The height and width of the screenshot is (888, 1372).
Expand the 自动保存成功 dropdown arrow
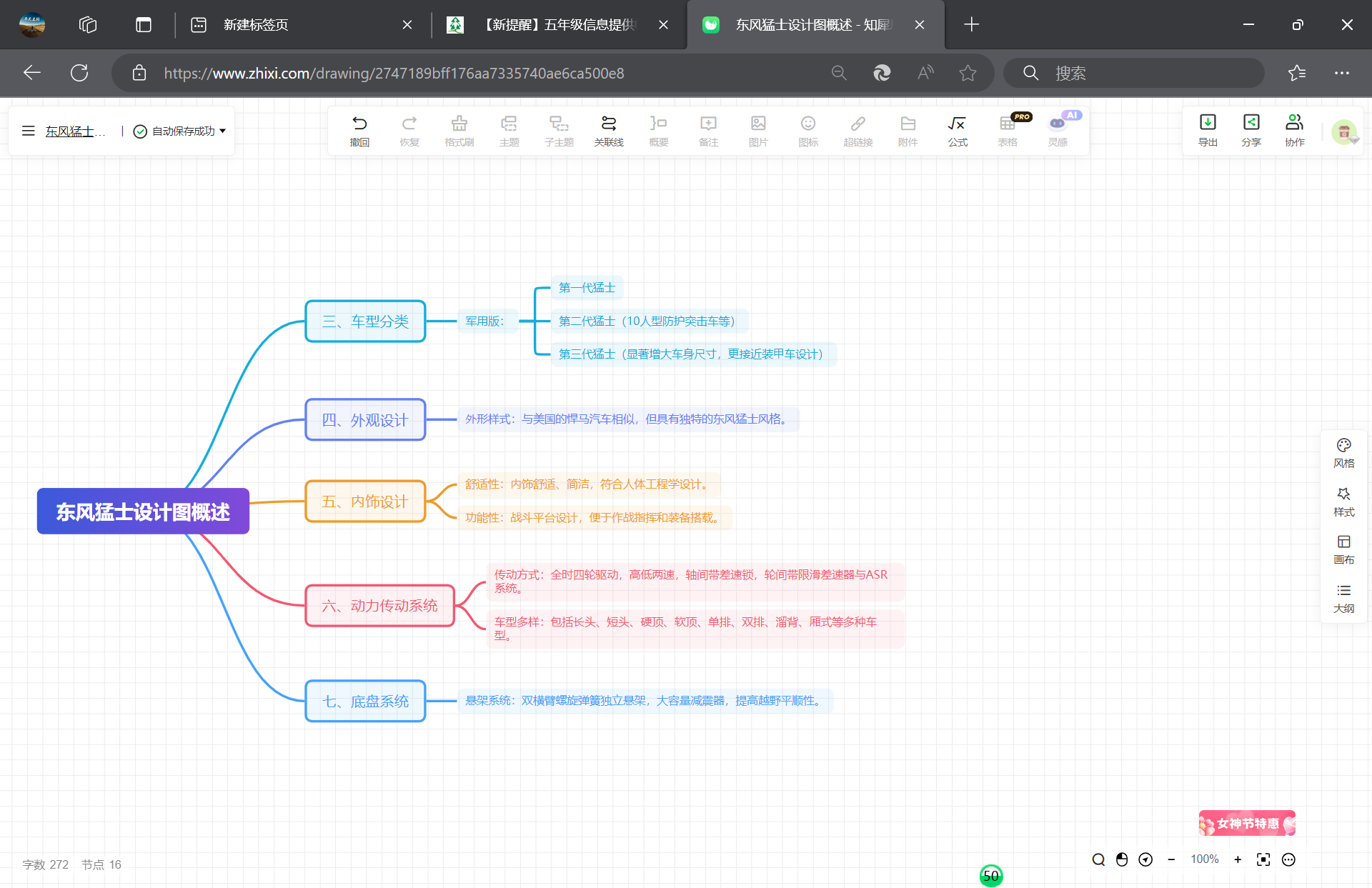[223, 131]
